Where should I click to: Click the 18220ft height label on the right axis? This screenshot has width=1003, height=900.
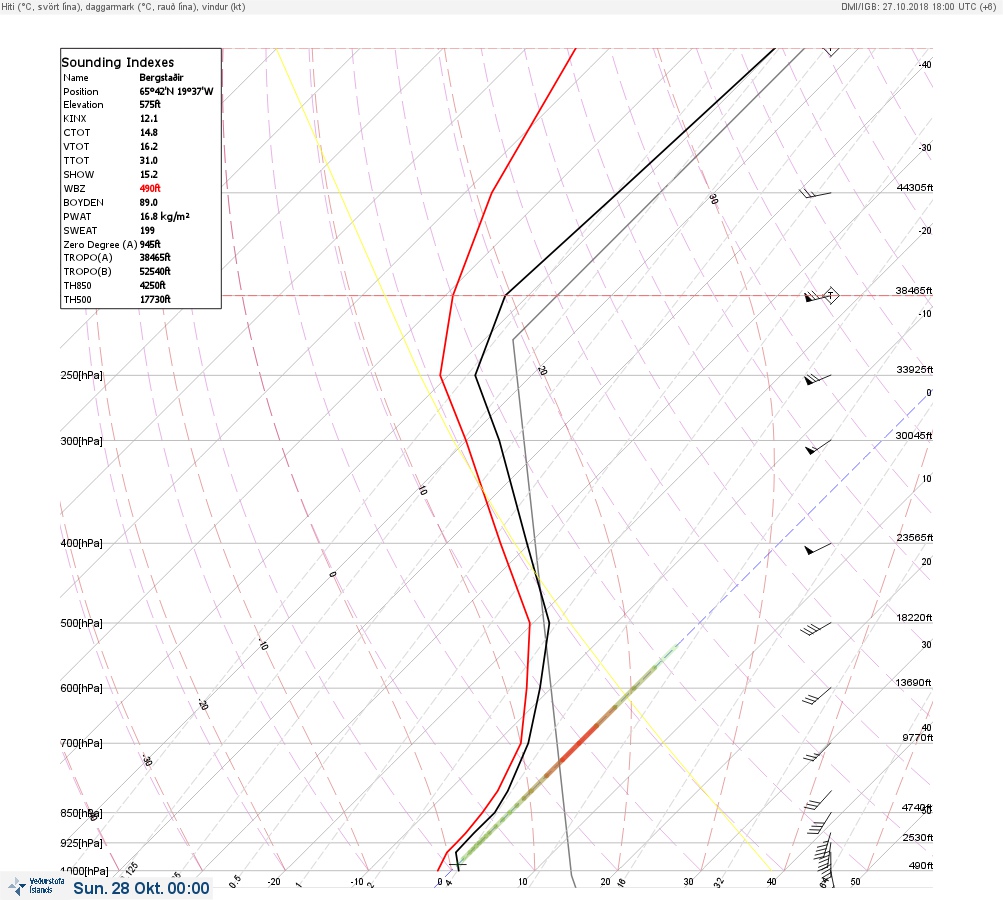tap(915, 617)
